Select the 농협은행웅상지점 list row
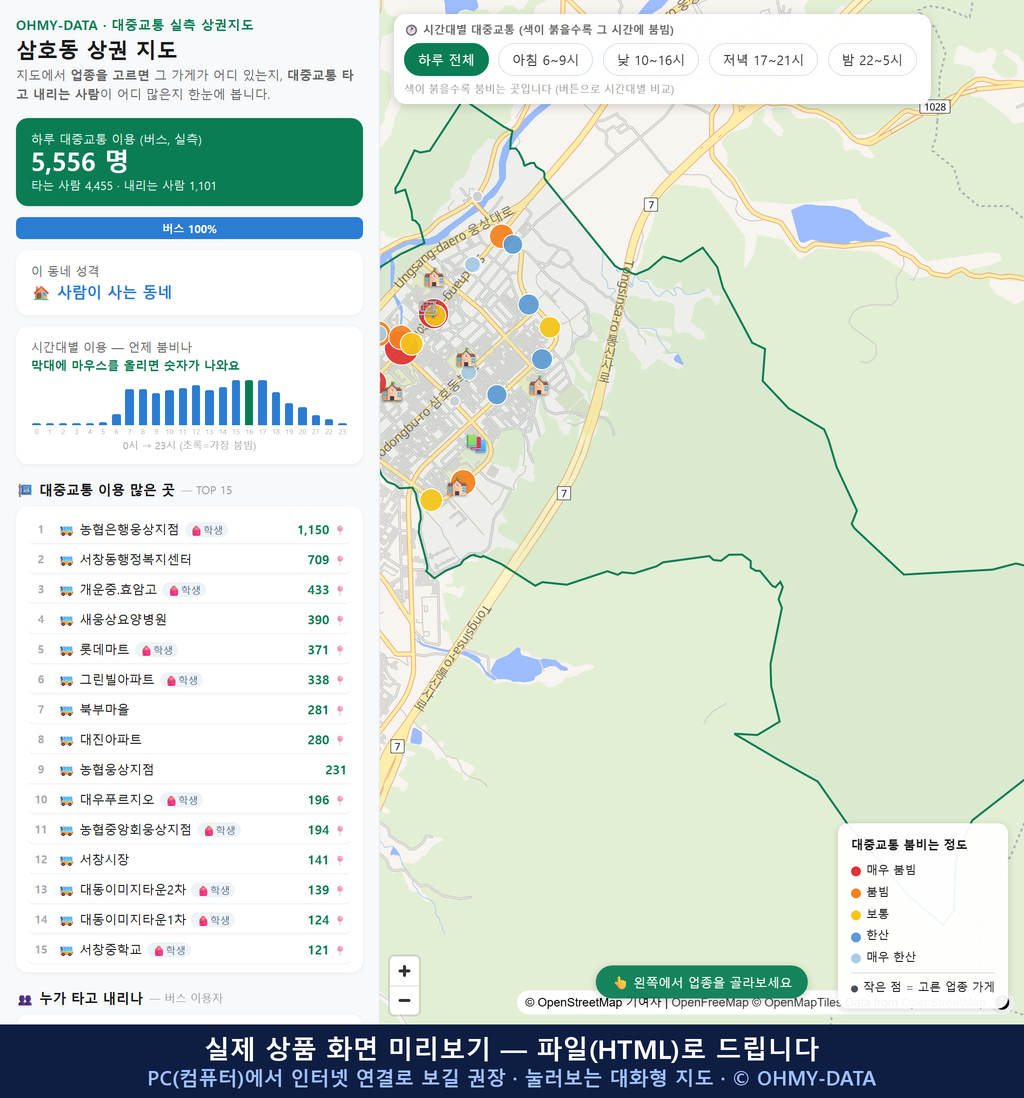 point(189,530)
